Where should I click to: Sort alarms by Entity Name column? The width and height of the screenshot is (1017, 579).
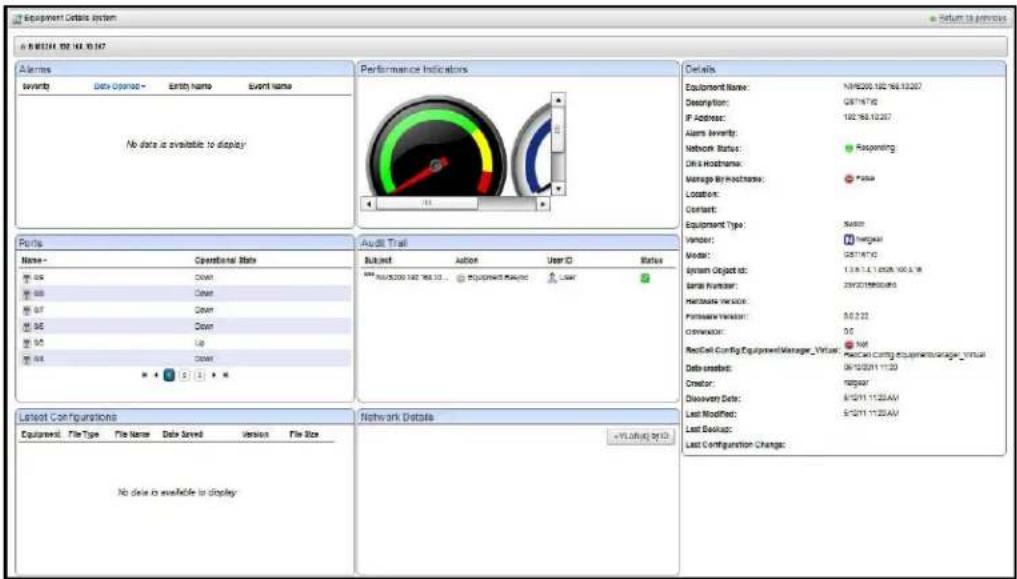tap(190, 86)
